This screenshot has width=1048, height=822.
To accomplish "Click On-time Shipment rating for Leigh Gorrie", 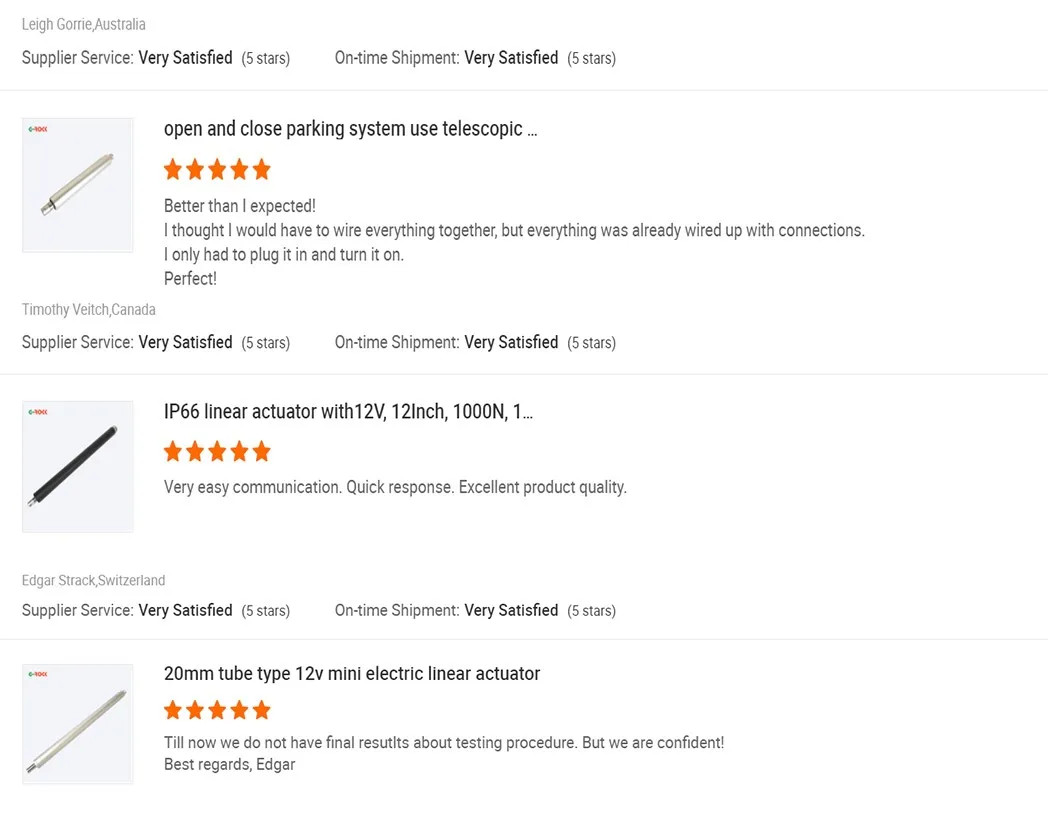I will coord(511,58).
